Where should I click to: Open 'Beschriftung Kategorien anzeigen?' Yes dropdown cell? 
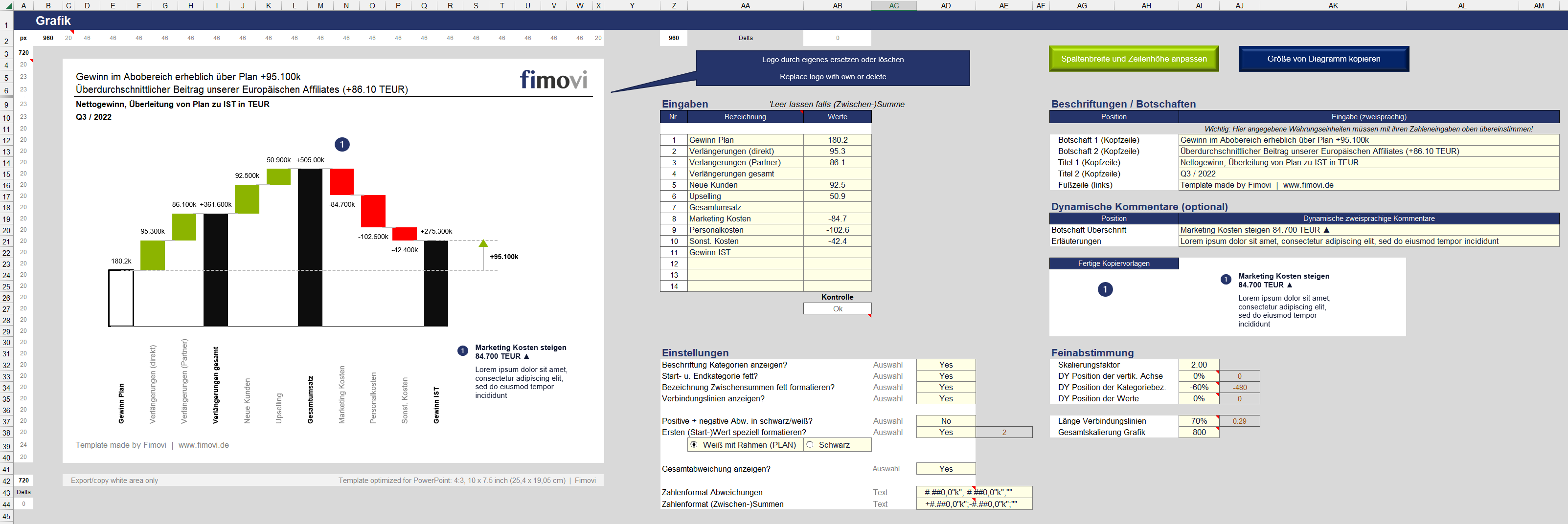click(x=946, y=365)
